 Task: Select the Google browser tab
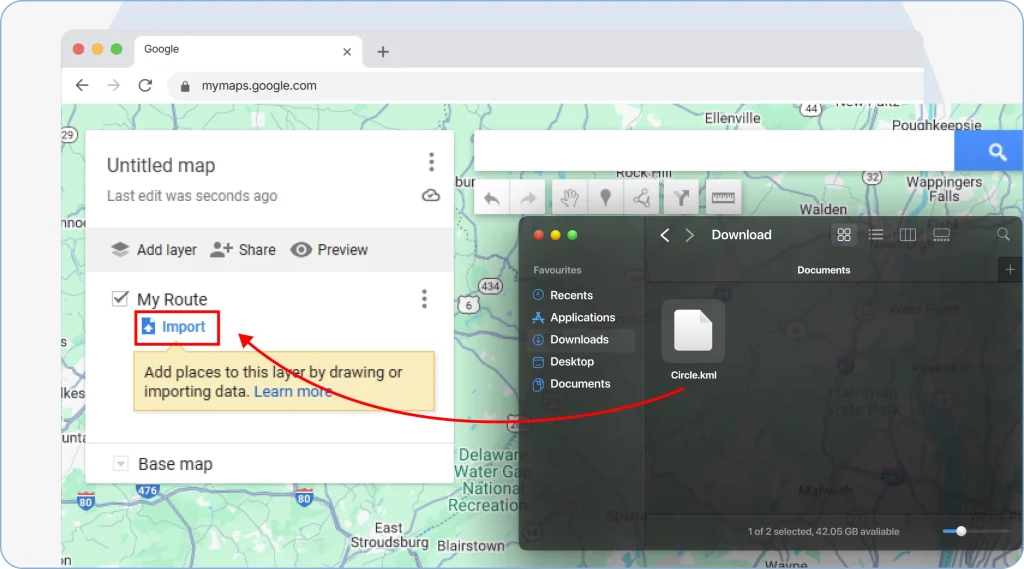point(248,50)
